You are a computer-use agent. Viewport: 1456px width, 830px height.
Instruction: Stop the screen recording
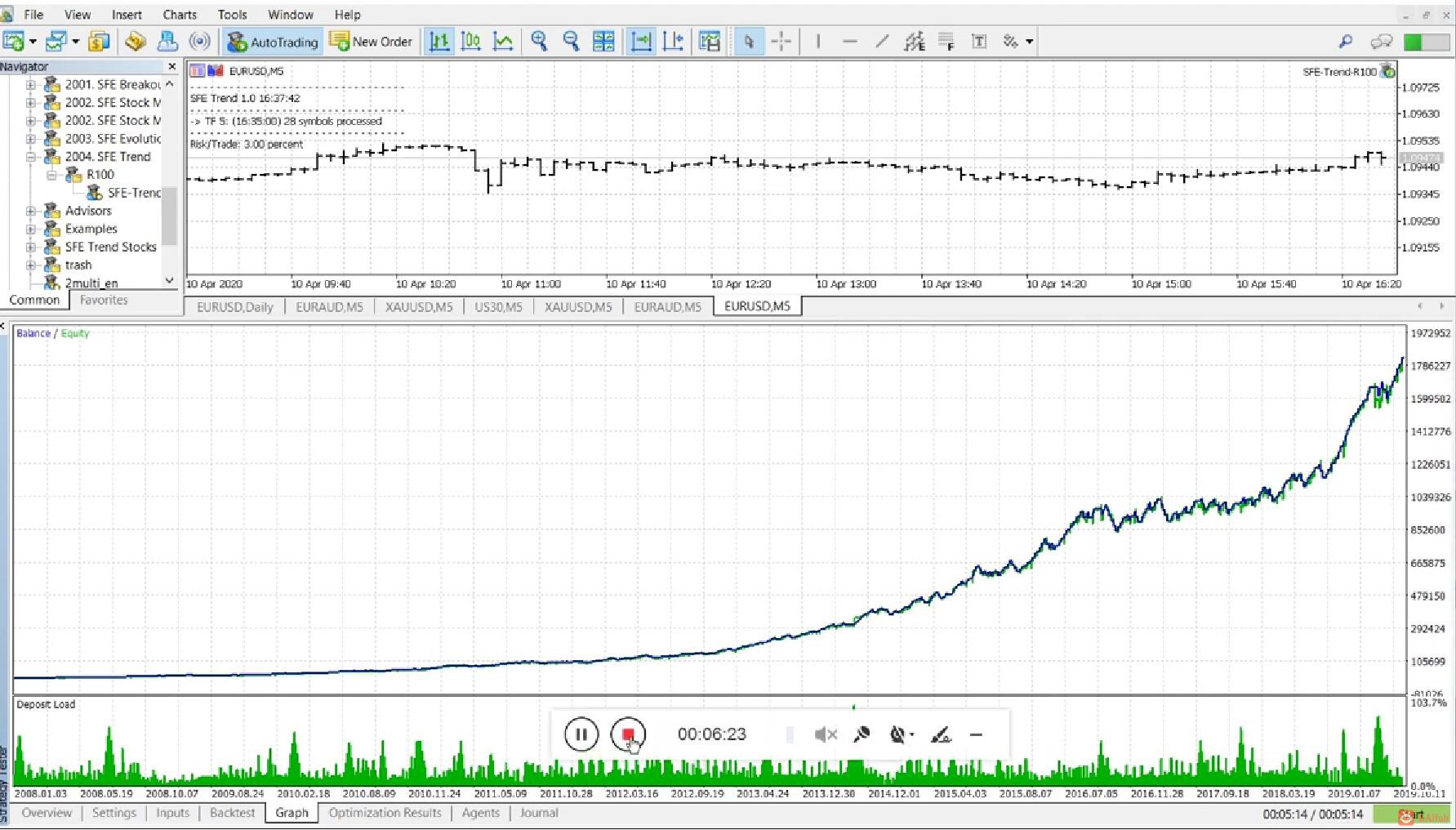tap(628, 734)
